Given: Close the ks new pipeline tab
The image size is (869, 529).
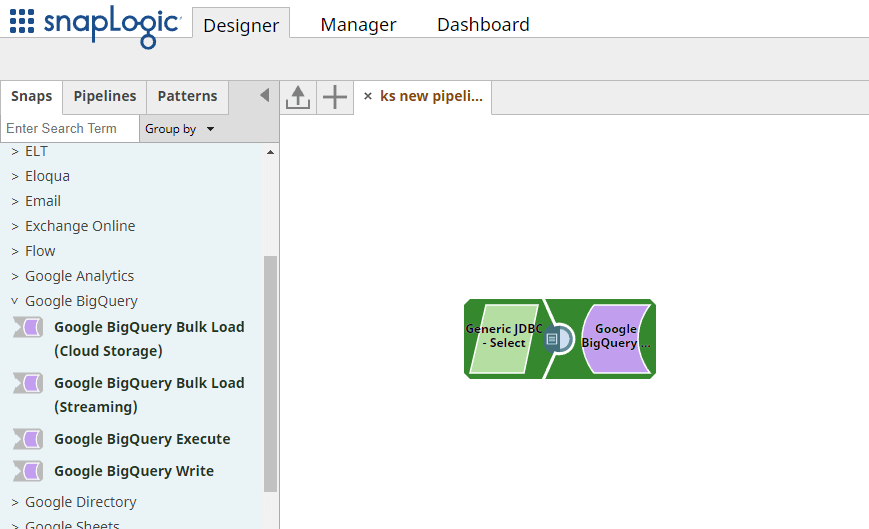Looking at the screenshot, I should click(x=367, y=97).
